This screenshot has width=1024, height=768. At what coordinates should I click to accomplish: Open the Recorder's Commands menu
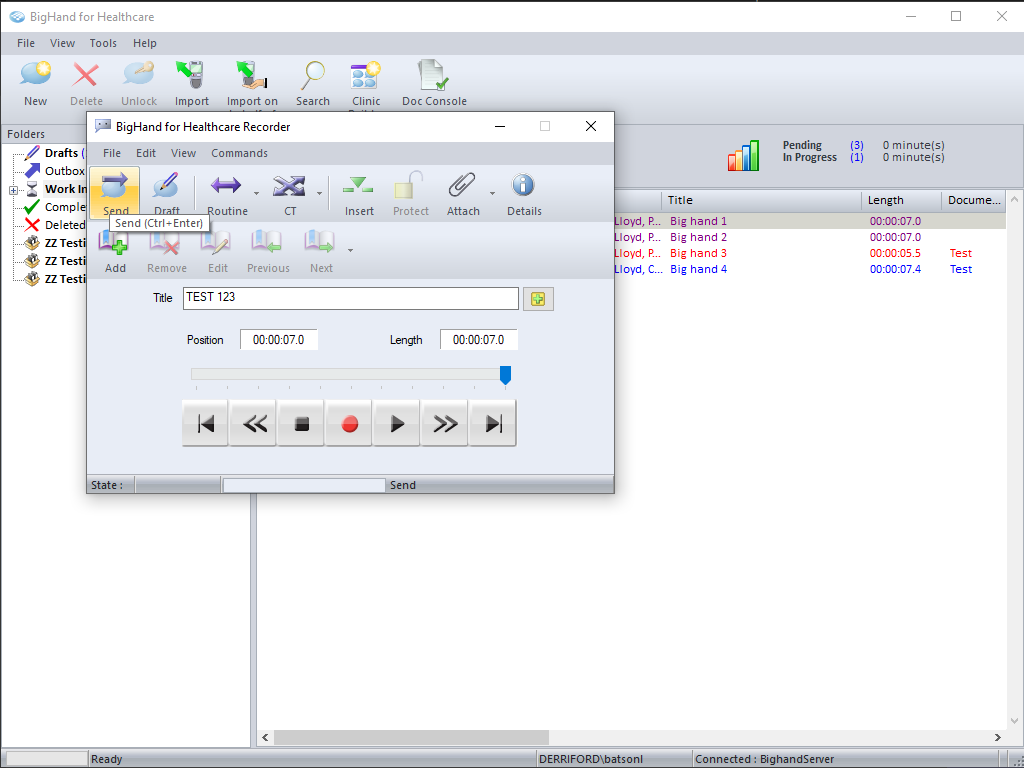pyautogui.click(x=239, y=153)
